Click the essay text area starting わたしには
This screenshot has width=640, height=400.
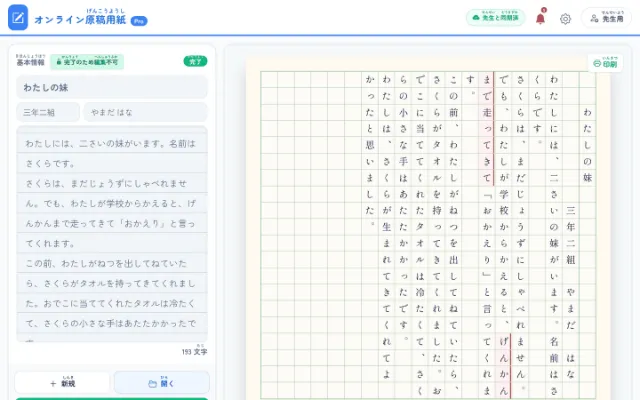[x=112, y=234]
